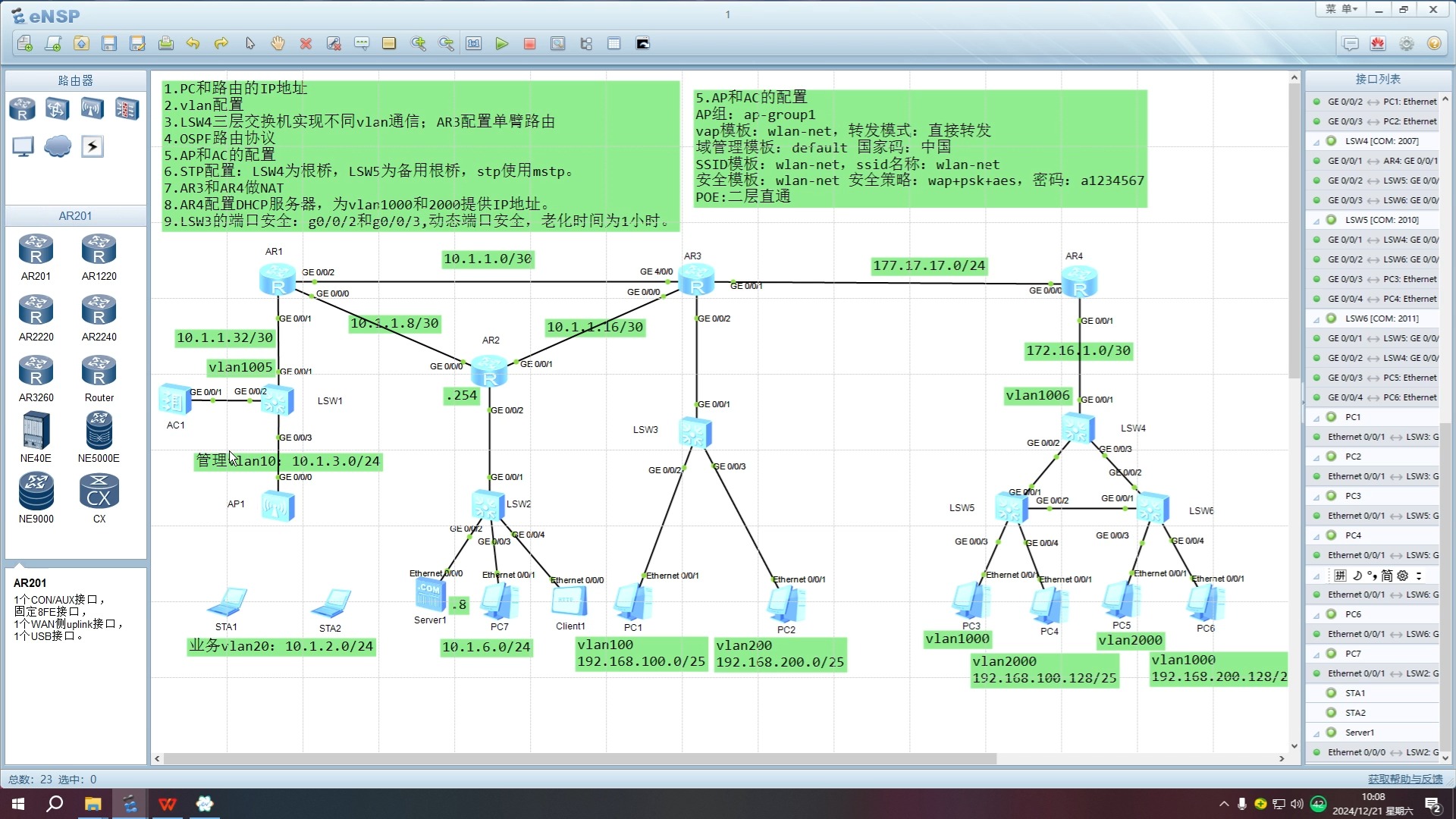Pick the NE40E router model

(36, 438)
